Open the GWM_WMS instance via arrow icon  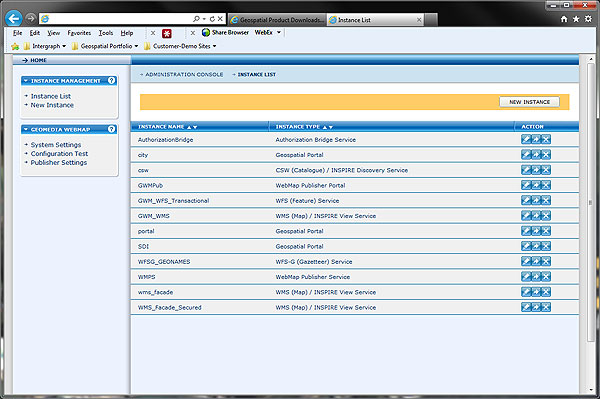tap(536, 215)
